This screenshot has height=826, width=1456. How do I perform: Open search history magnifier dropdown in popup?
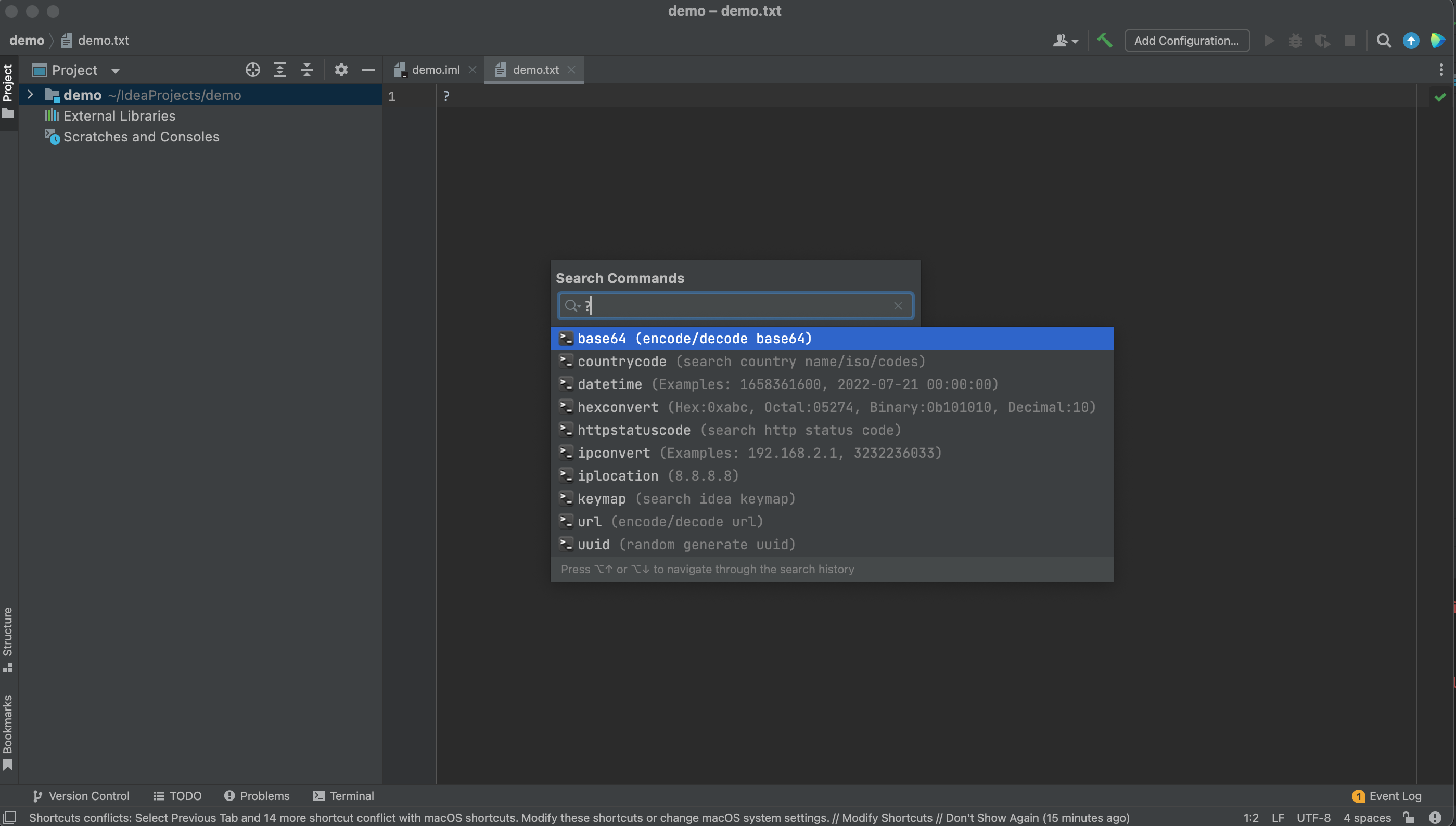click(x=572, y=306)
